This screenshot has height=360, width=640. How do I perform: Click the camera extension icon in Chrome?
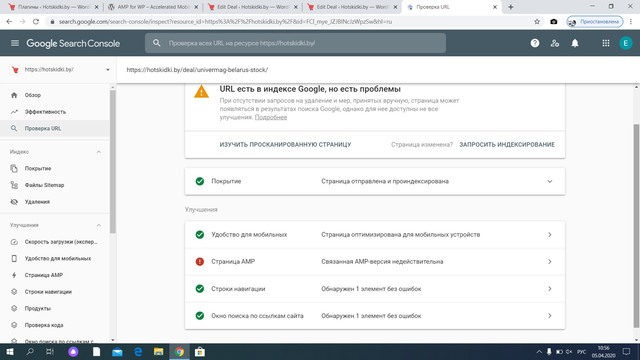(x=554, y=22)
